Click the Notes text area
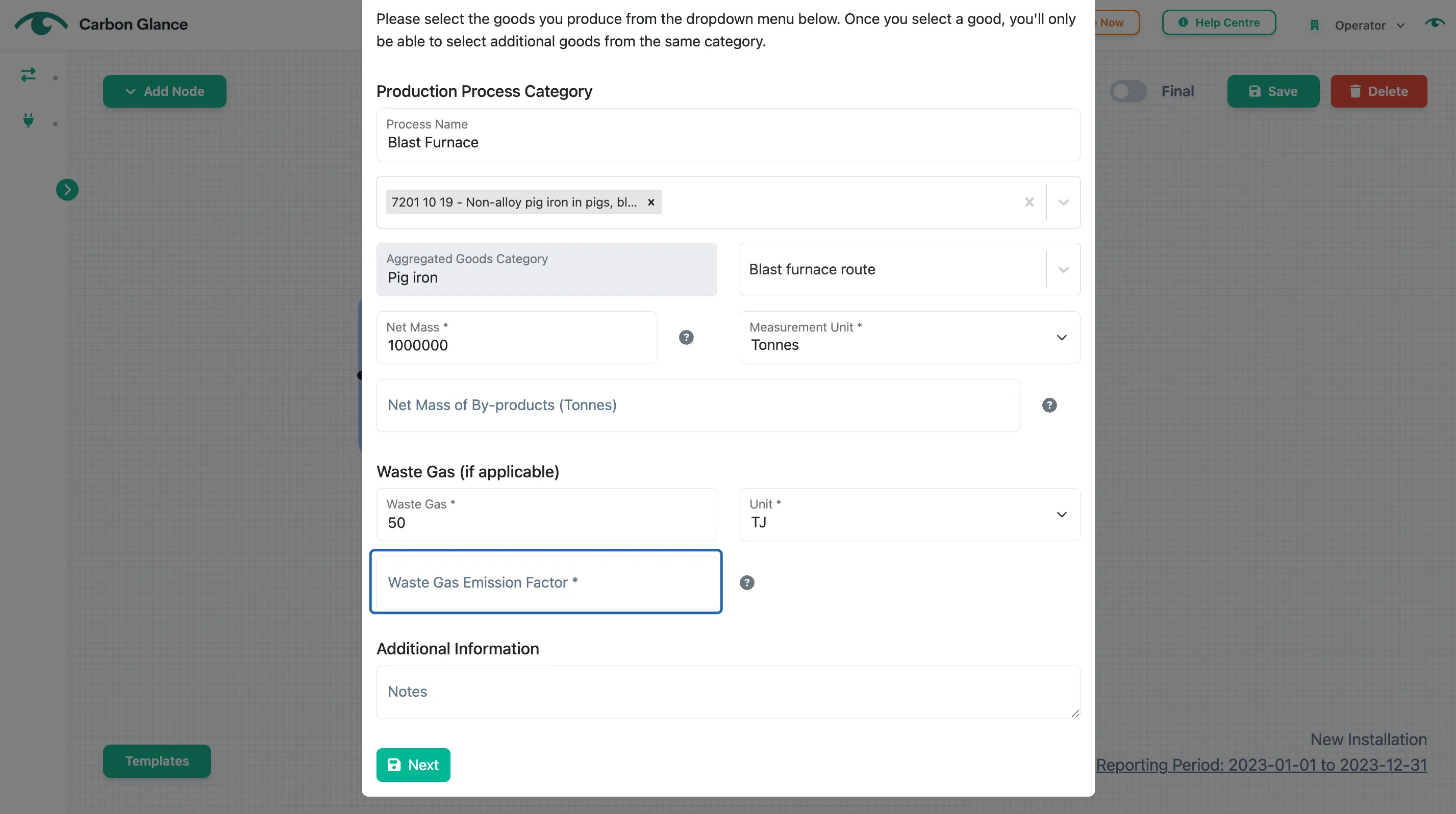 point(728,692)
